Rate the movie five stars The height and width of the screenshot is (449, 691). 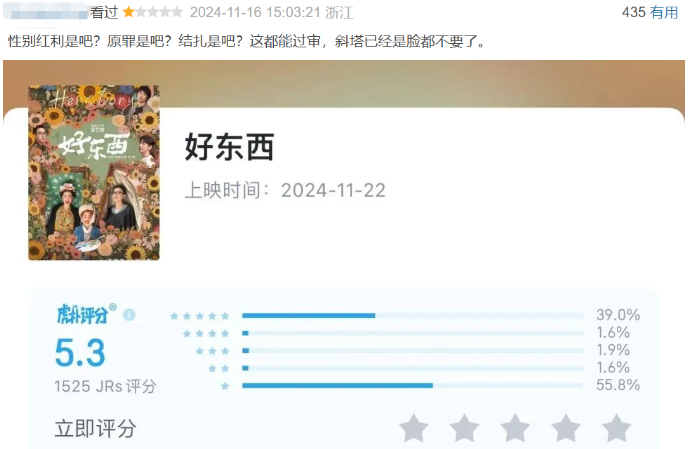(617, 428)
